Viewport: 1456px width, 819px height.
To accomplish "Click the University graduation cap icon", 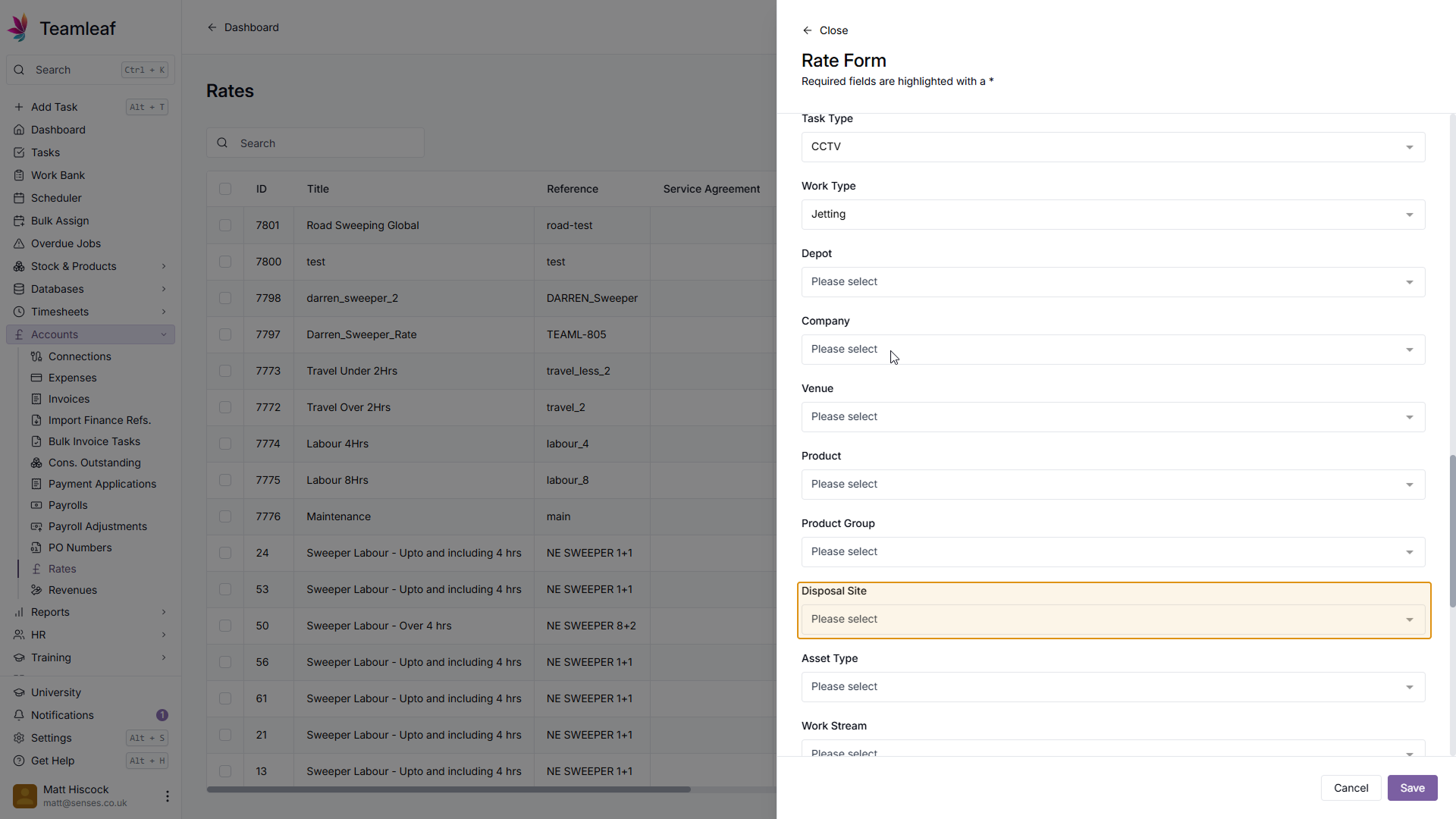I will (x=19, y=692).
